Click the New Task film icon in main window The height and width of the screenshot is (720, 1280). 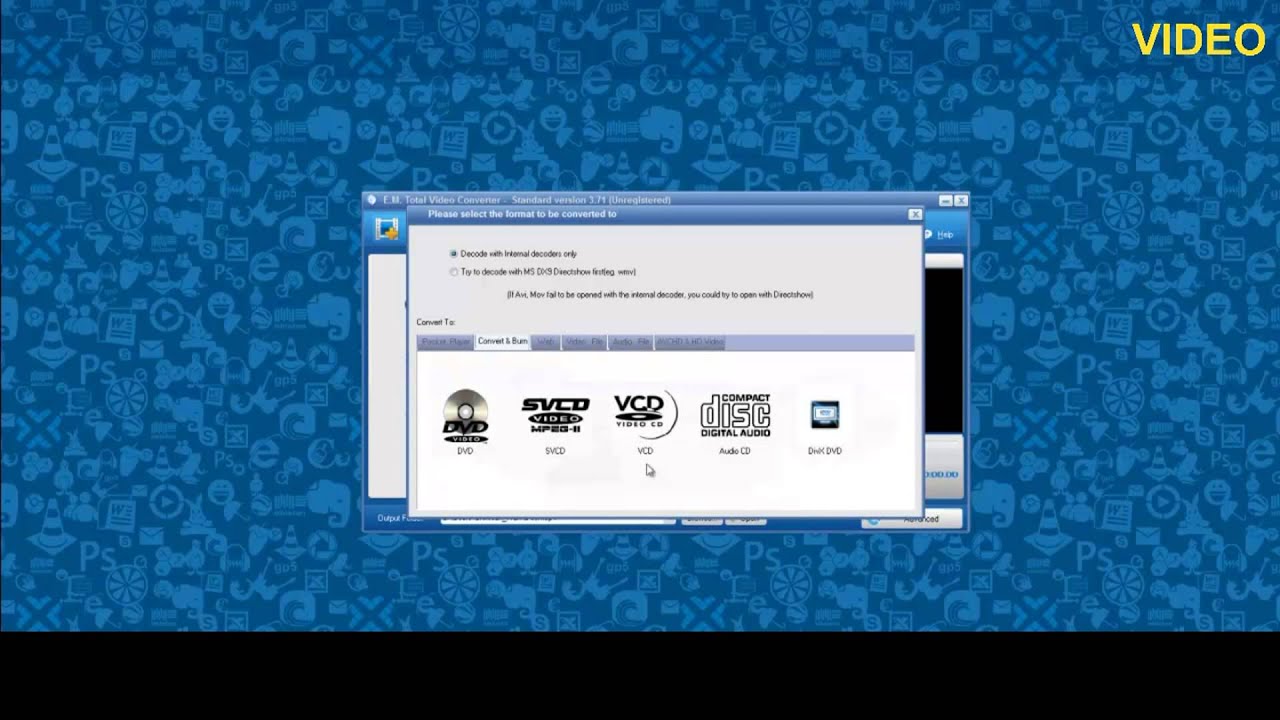pos(387,229)
